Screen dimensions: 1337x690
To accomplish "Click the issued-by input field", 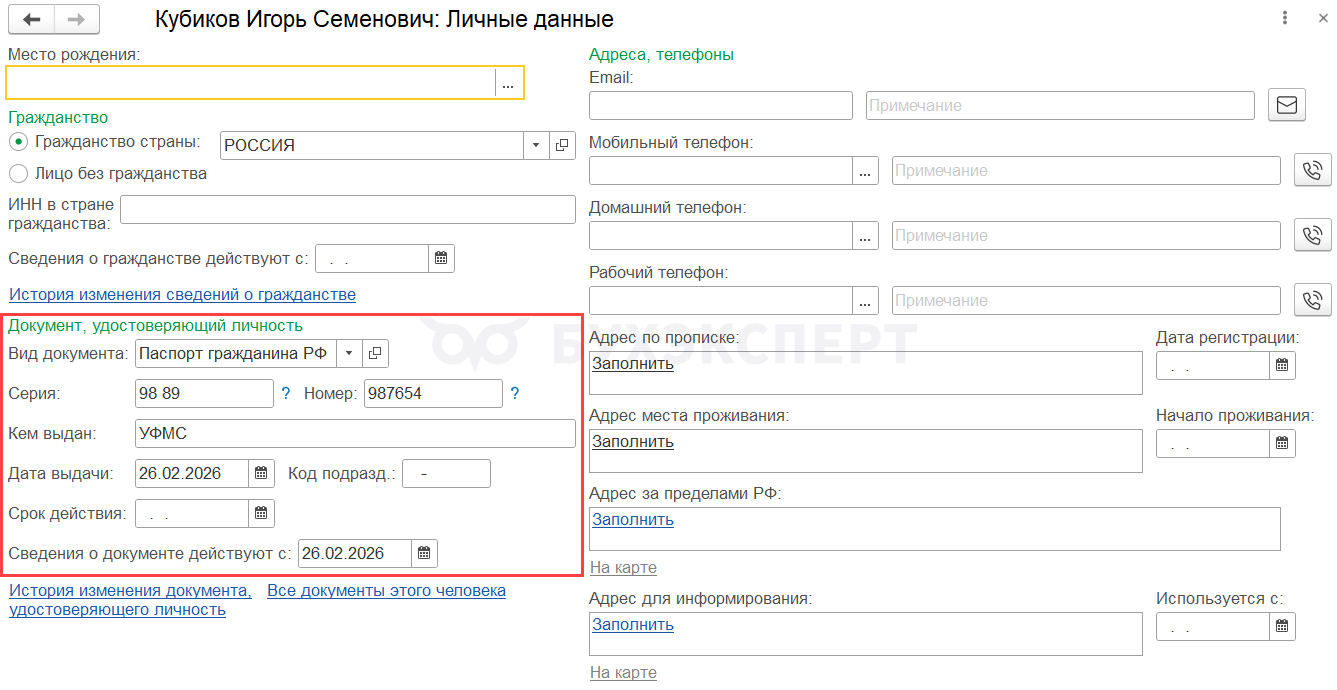I will click(x=355, y=433).
